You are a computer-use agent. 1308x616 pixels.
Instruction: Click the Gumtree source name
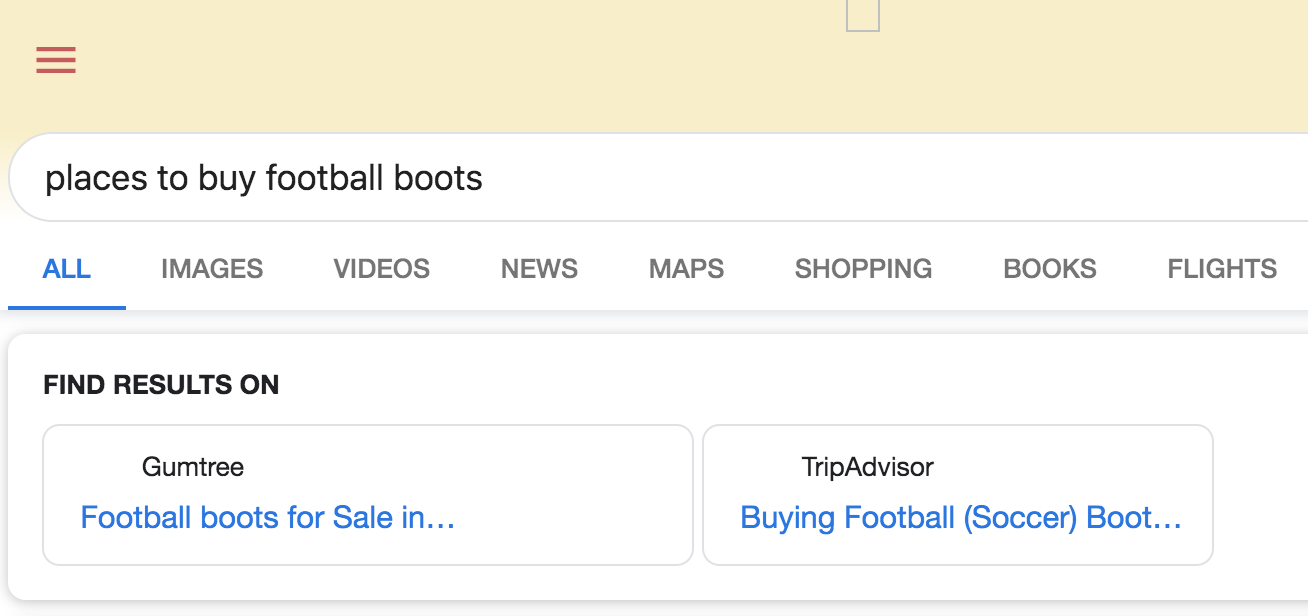(193, 467)
